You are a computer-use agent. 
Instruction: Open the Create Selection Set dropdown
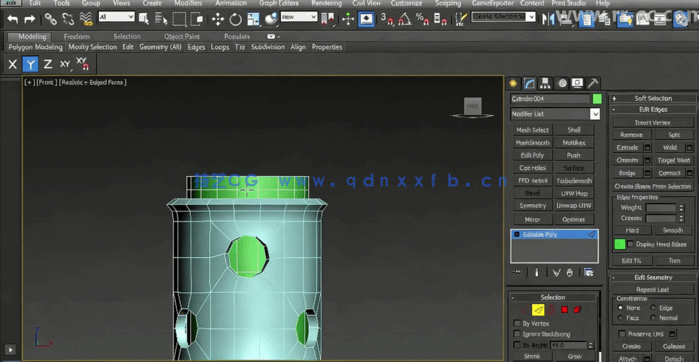pos(504,17)
